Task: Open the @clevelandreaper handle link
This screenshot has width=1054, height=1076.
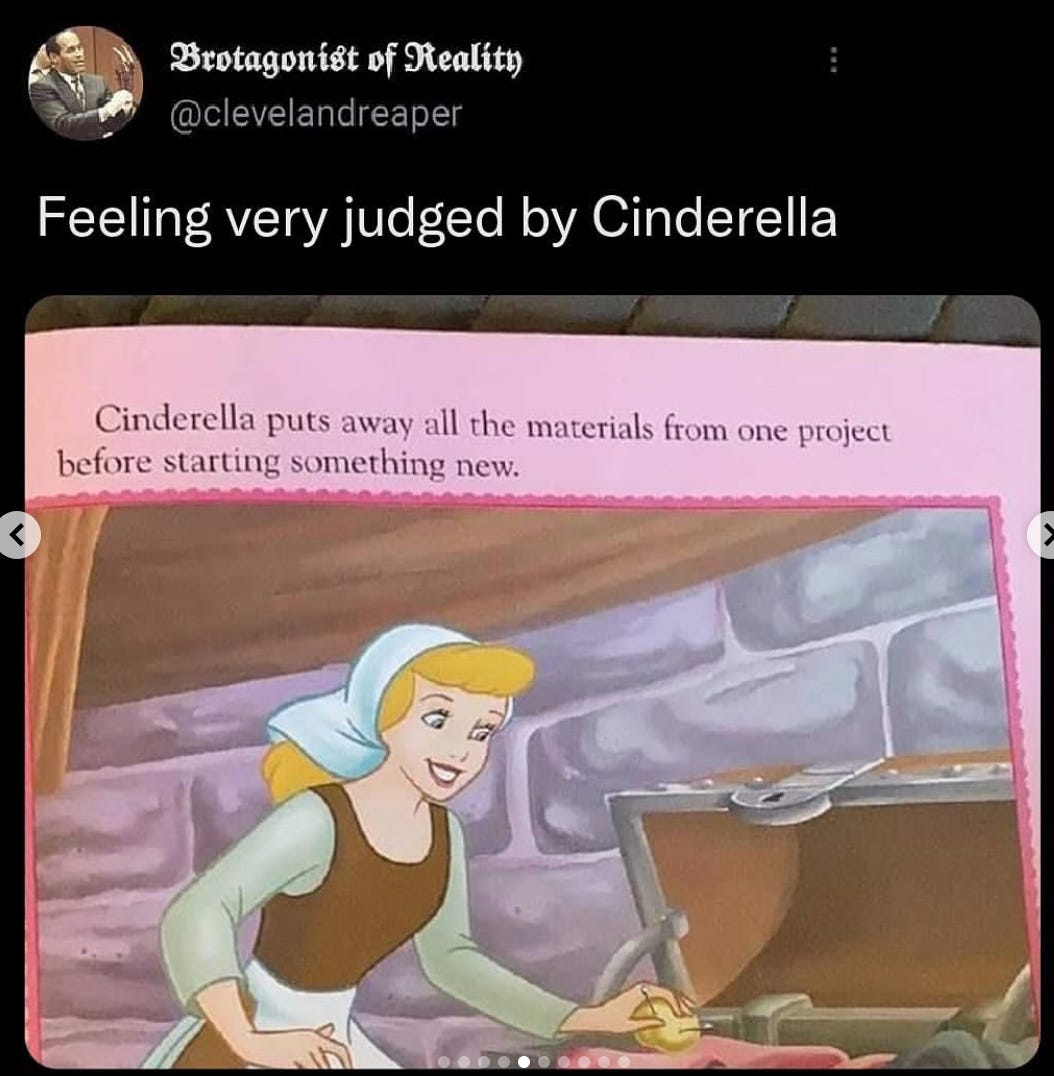Action: [x=316, y=113]
